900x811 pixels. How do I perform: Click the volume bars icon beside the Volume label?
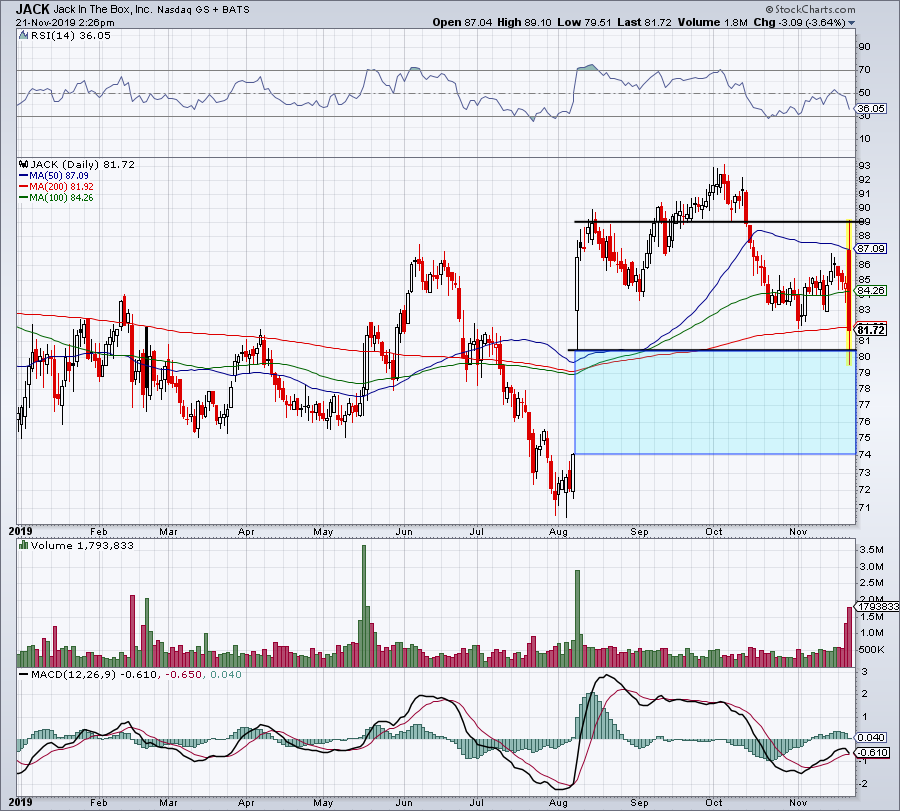coord(24,545)
